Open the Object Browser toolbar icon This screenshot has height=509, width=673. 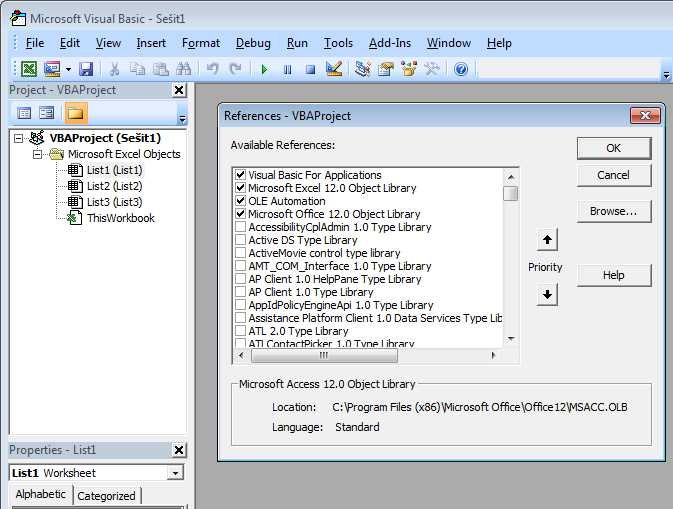(x=409, y=69)
